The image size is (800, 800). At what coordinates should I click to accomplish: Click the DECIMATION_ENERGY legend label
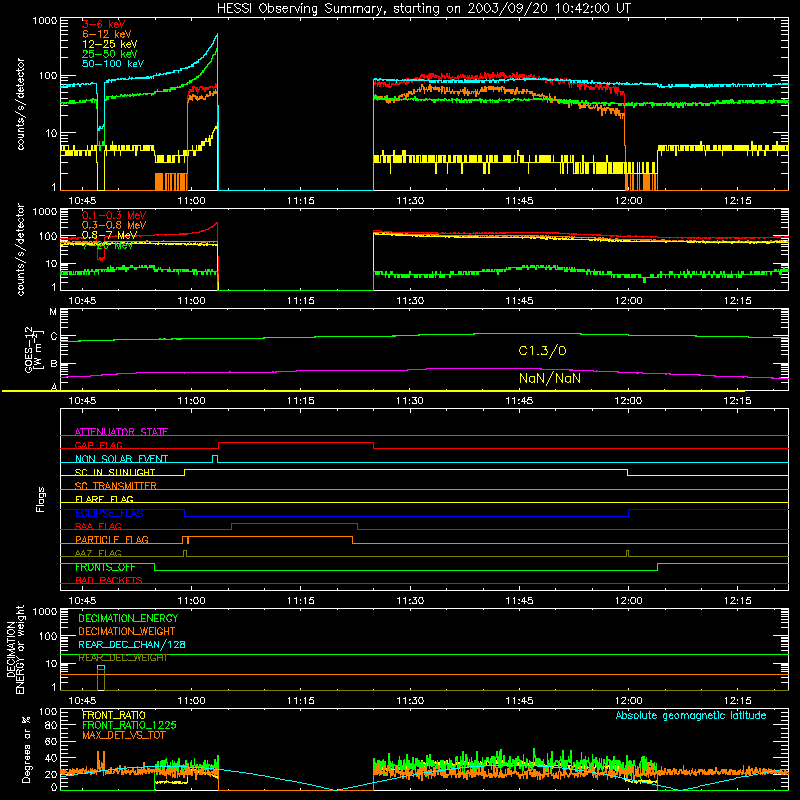tap(128, 618)
